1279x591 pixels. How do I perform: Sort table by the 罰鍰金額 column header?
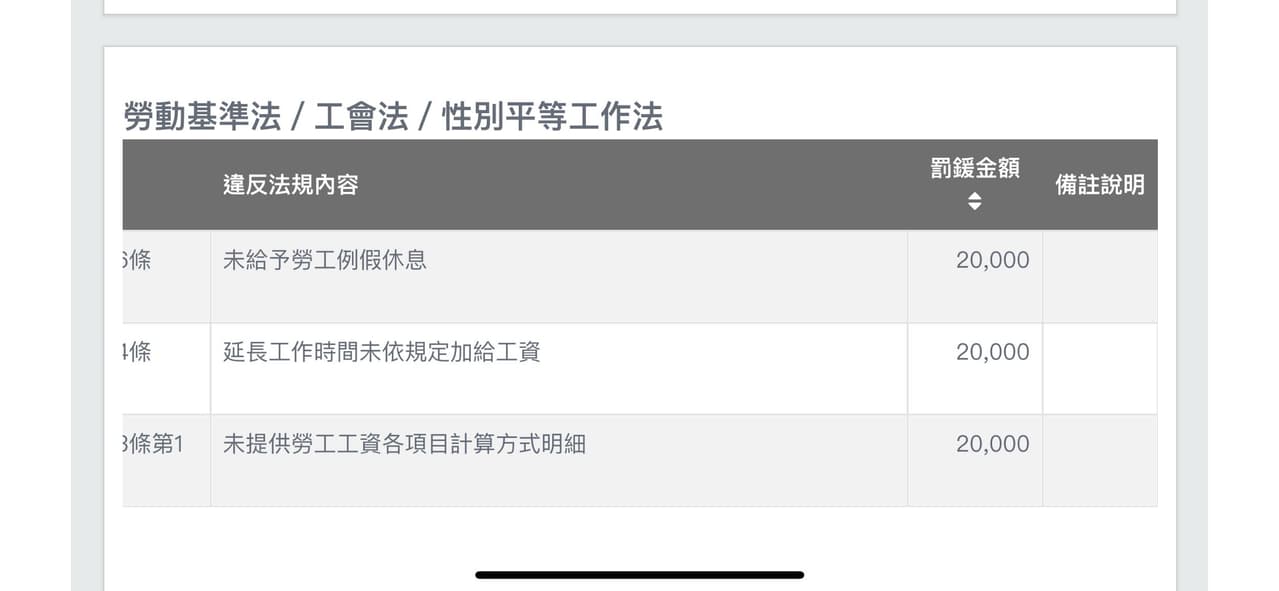[974, 184]
